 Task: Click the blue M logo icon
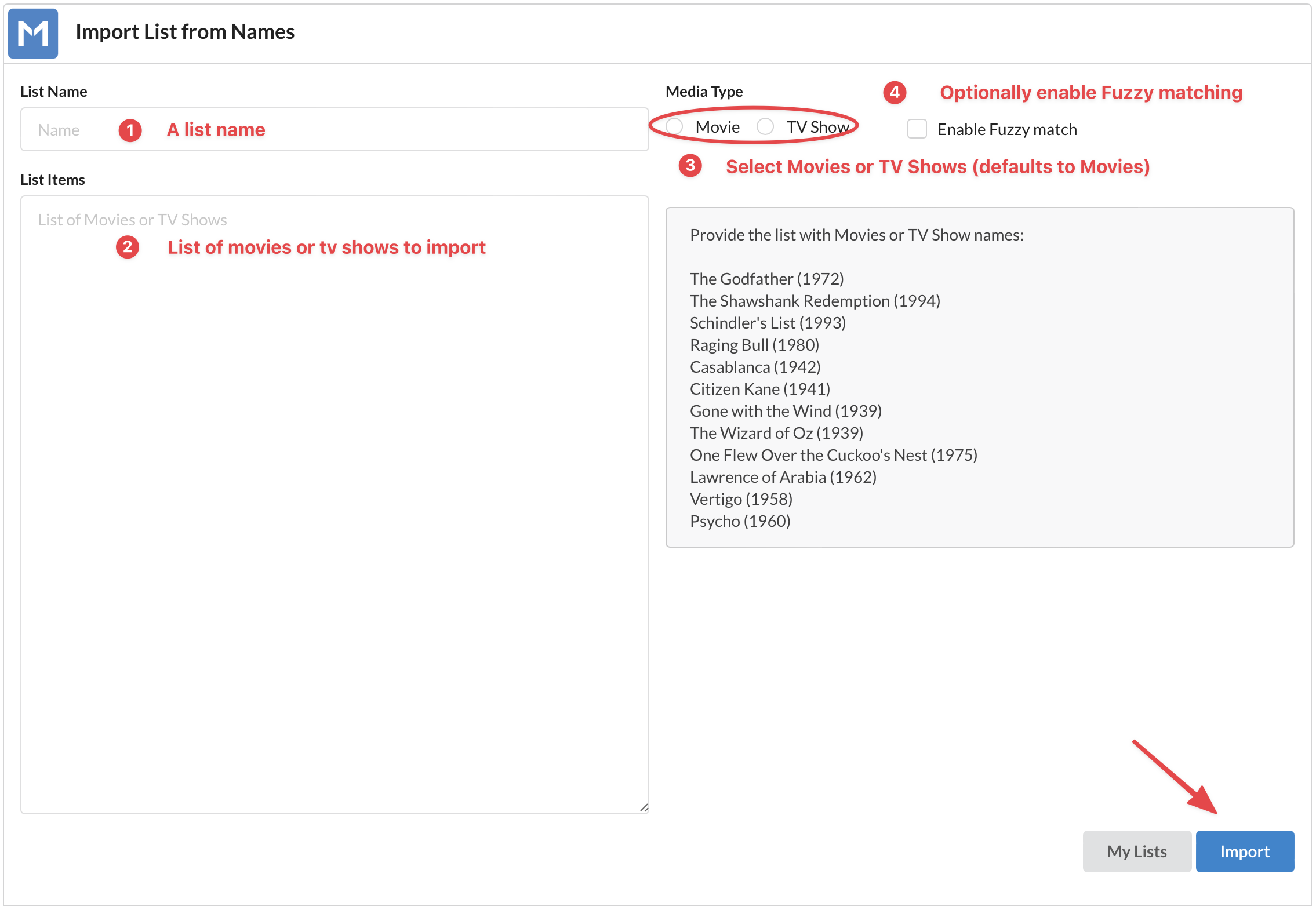[33, 33]
